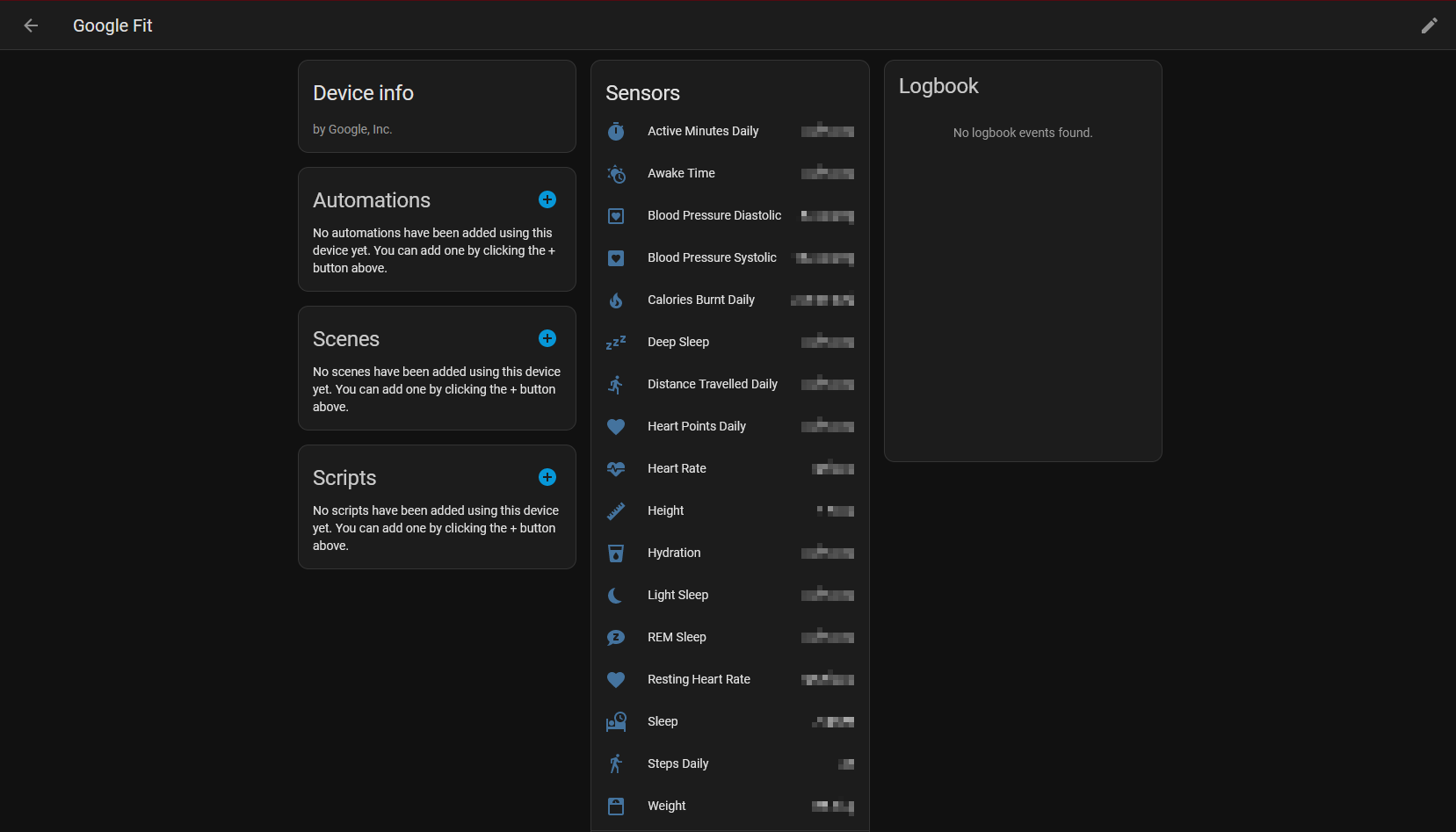Viewport: 1456px width, 832px height.
Task: Open the Distance Travelled Daily sensor
Action: (730, 384)
